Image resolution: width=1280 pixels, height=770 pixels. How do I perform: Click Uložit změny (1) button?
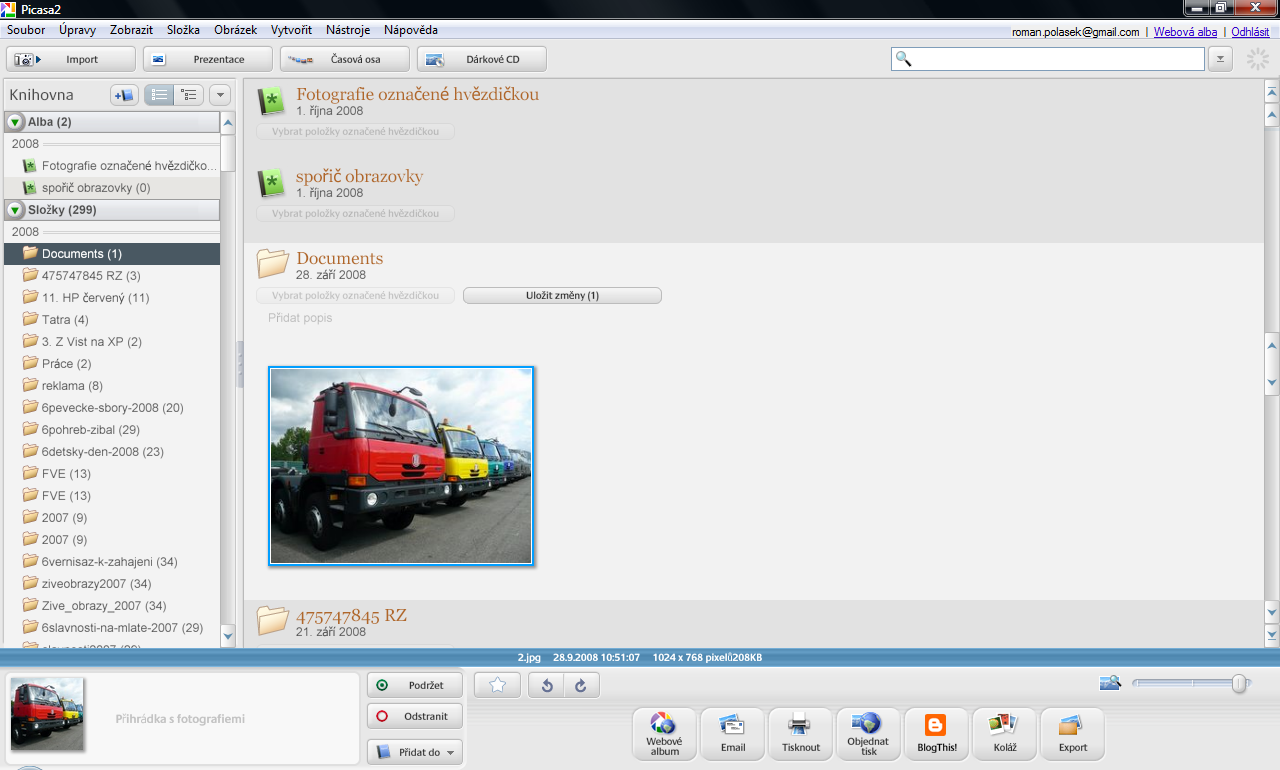[x=562, y=296]
